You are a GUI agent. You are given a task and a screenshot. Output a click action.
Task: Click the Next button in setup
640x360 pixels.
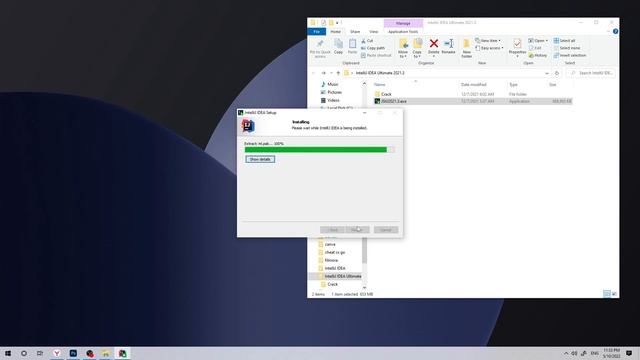point(357,230)
